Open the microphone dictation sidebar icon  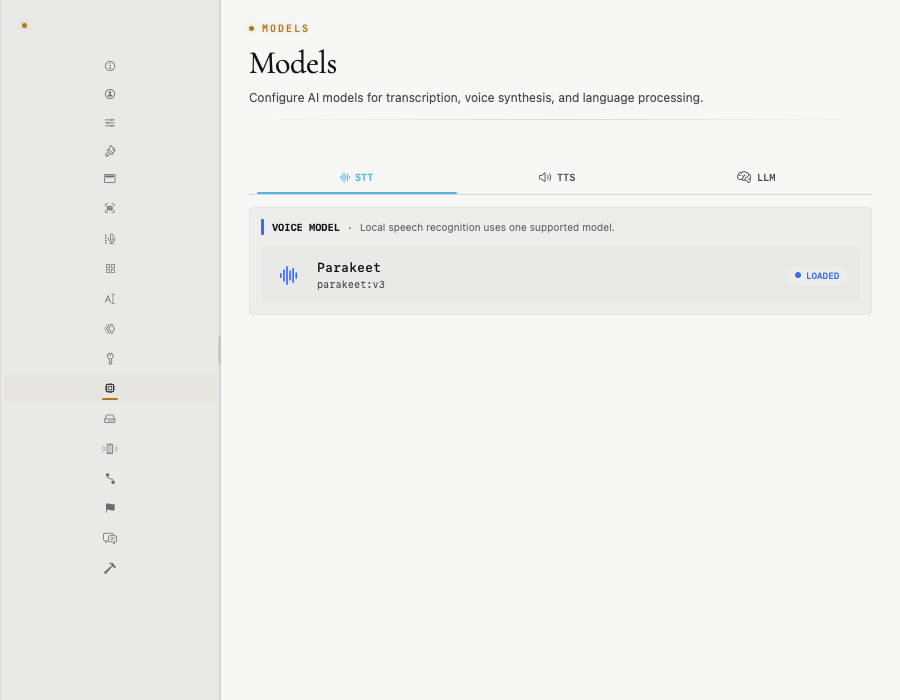110,239
